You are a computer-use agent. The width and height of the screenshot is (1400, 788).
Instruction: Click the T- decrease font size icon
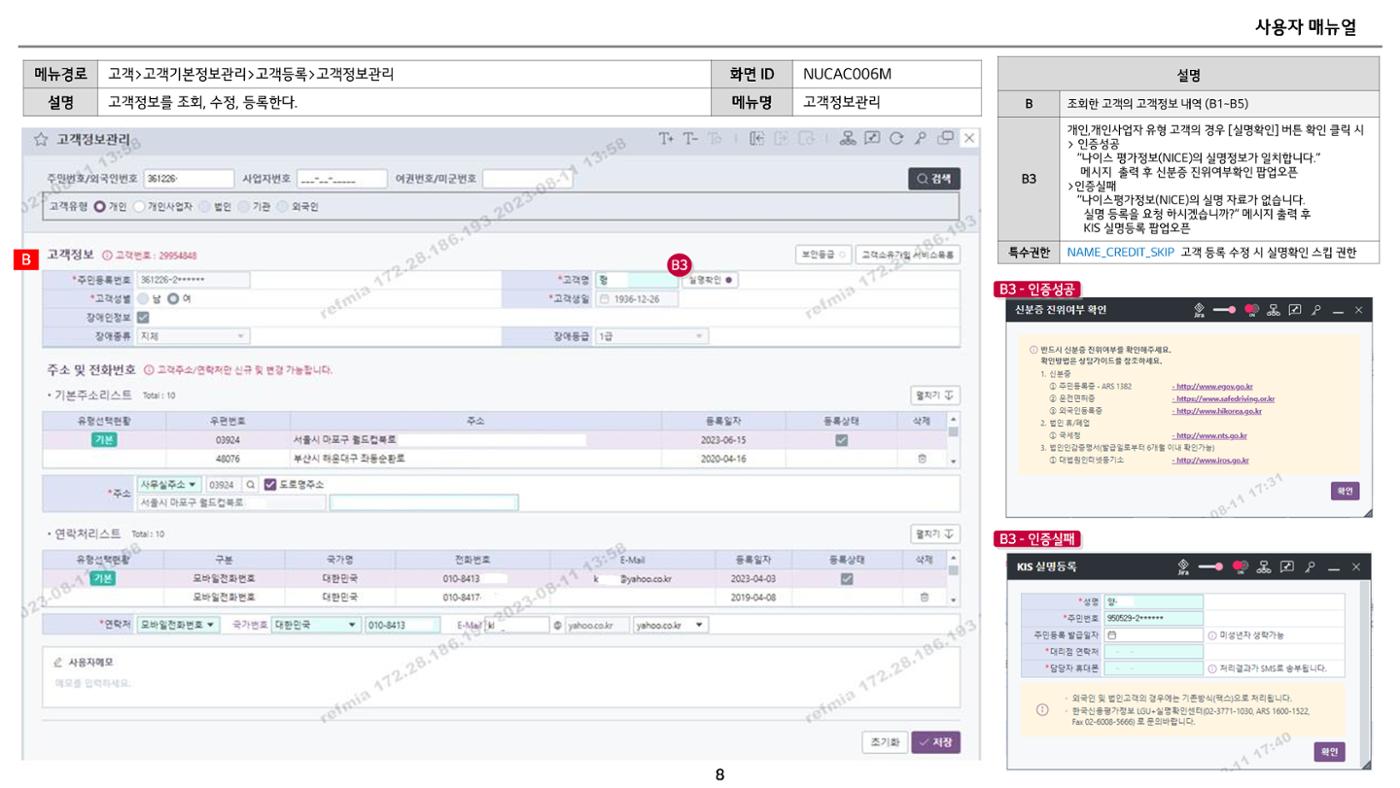pyautogui.click(x=690, y=138)
